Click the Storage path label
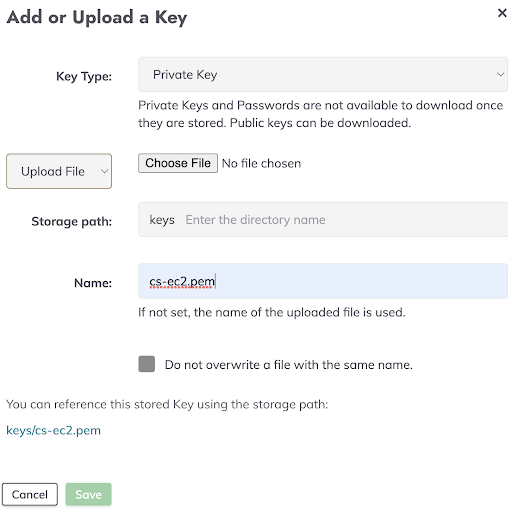This screenshot has width=512, height=512. [72, 221]
